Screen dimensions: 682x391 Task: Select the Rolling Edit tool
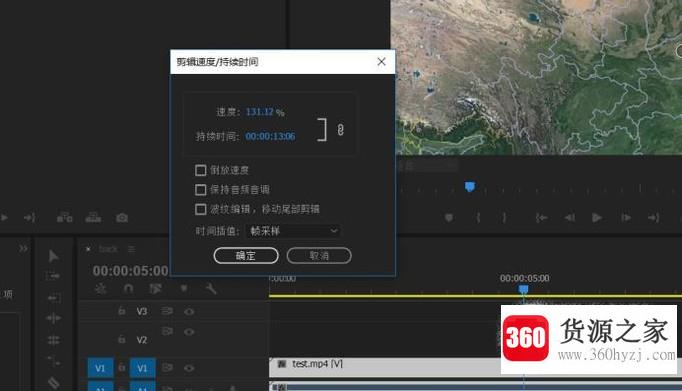53,340
